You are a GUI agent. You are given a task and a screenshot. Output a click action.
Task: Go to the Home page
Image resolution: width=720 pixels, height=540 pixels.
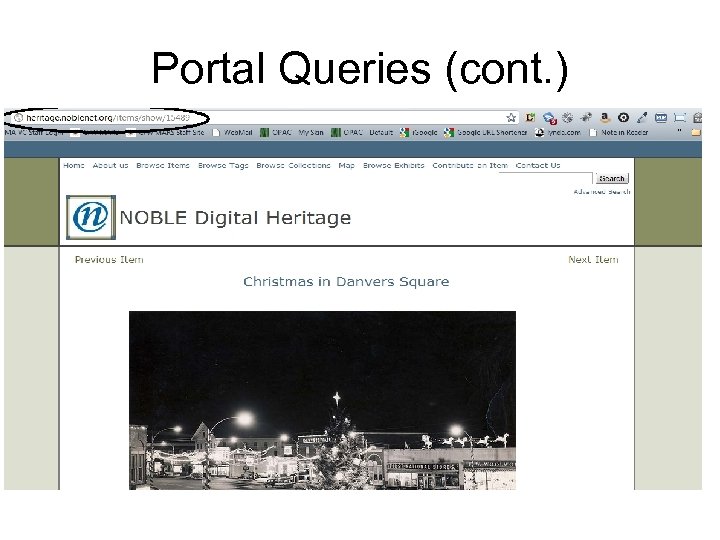73,165
